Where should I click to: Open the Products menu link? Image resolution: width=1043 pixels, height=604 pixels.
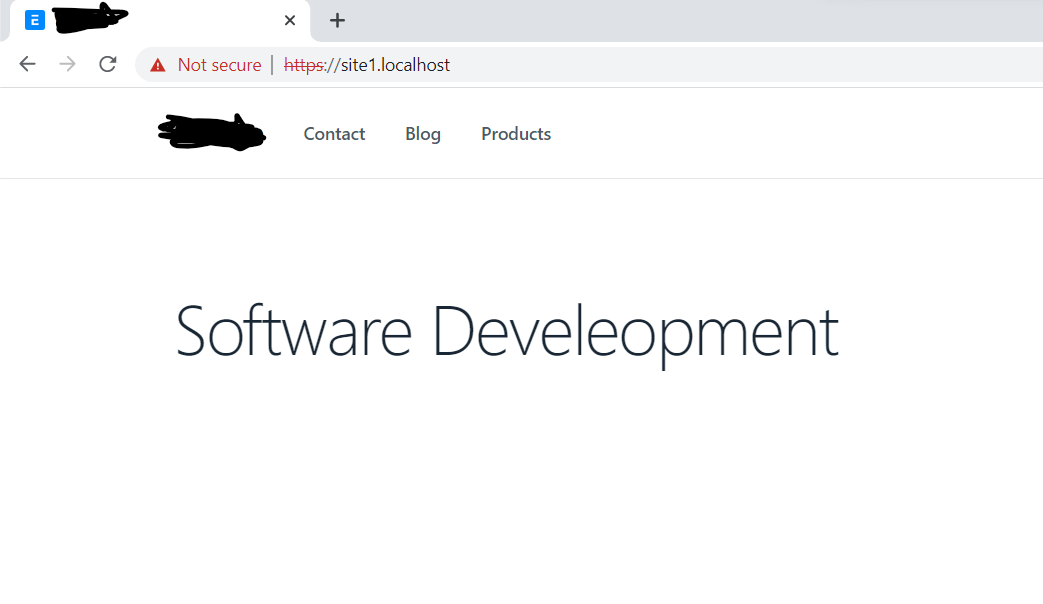516,134
